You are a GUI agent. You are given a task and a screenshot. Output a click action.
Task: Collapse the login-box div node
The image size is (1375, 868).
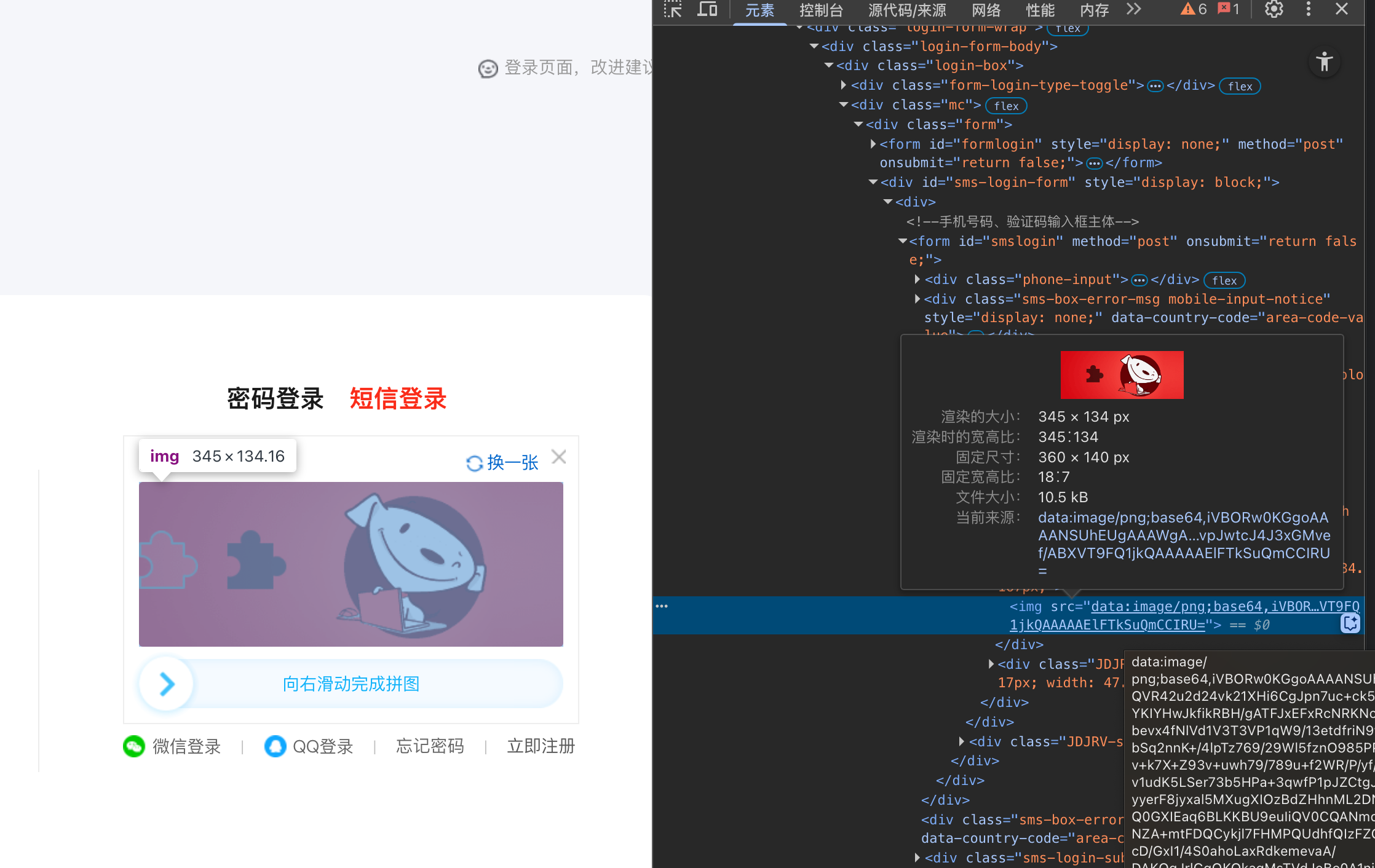pos(829,65)
